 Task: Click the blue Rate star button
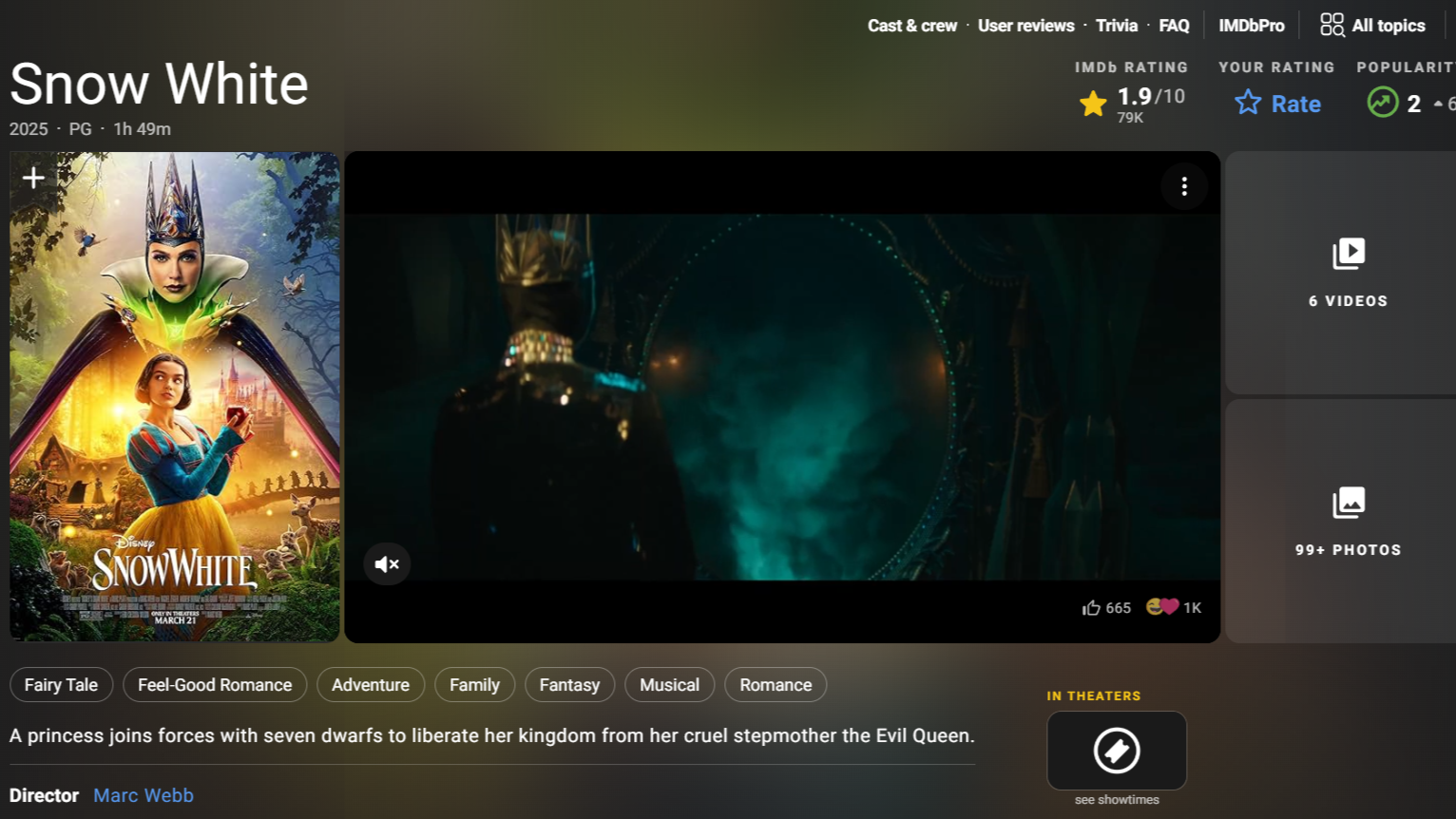1277,103
